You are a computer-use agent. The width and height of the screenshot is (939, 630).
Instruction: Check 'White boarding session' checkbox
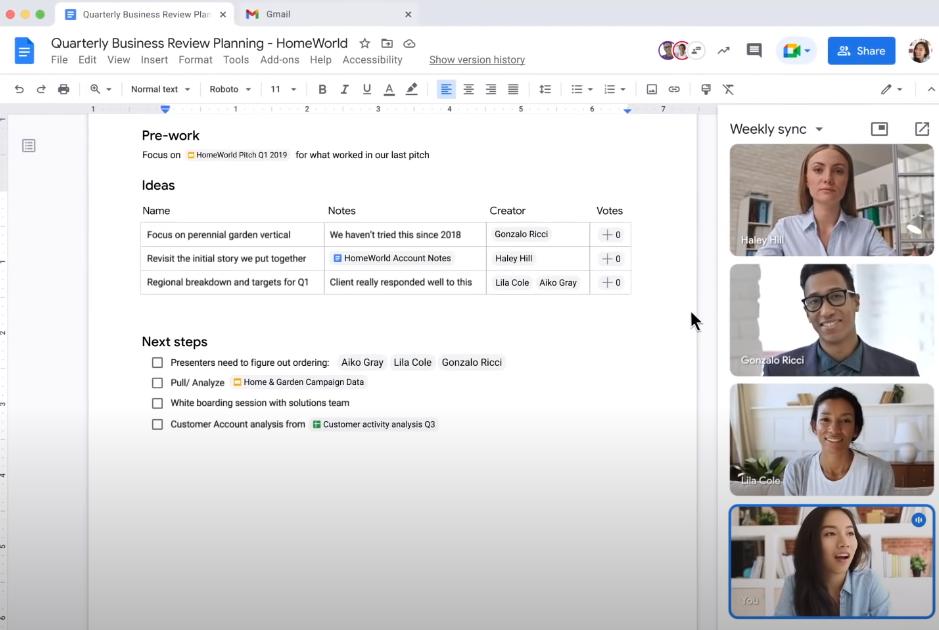pos(157,403)
